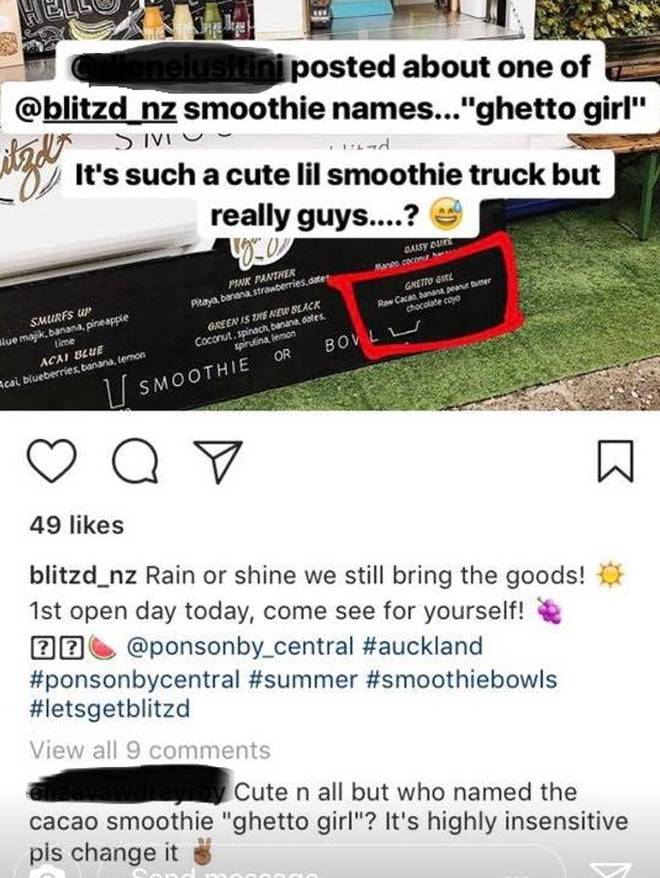
Task: Open the #smoothiebowls hashtag
Action: pos(462,679)
